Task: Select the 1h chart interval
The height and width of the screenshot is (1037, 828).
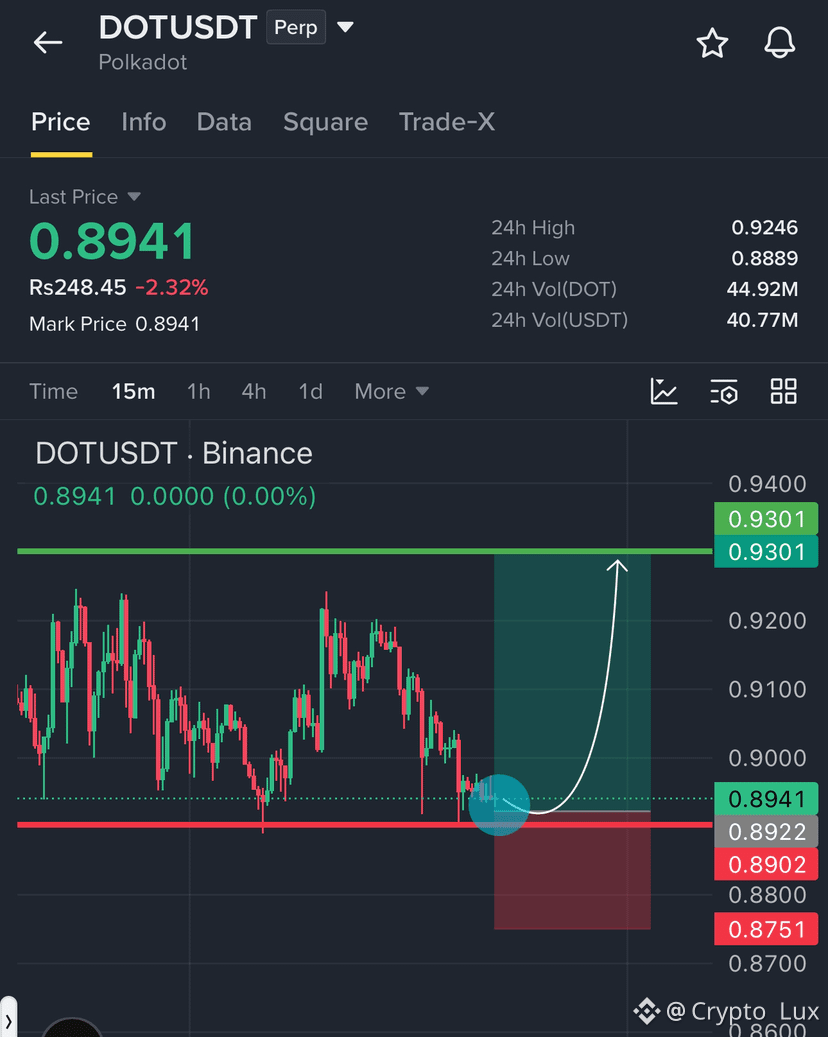Action: click(198, 392)
